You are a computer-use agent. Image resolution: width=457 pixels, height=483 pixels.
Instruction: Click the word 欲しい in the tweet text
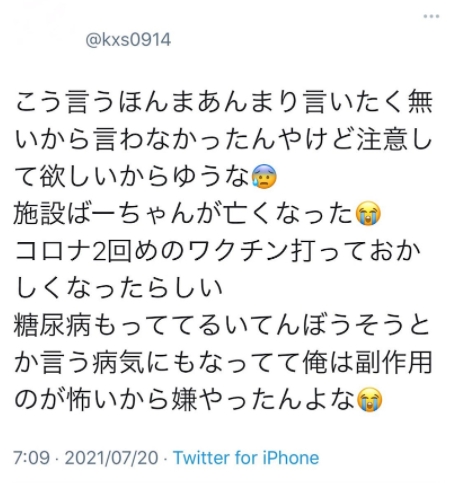[x=79, y=176]
